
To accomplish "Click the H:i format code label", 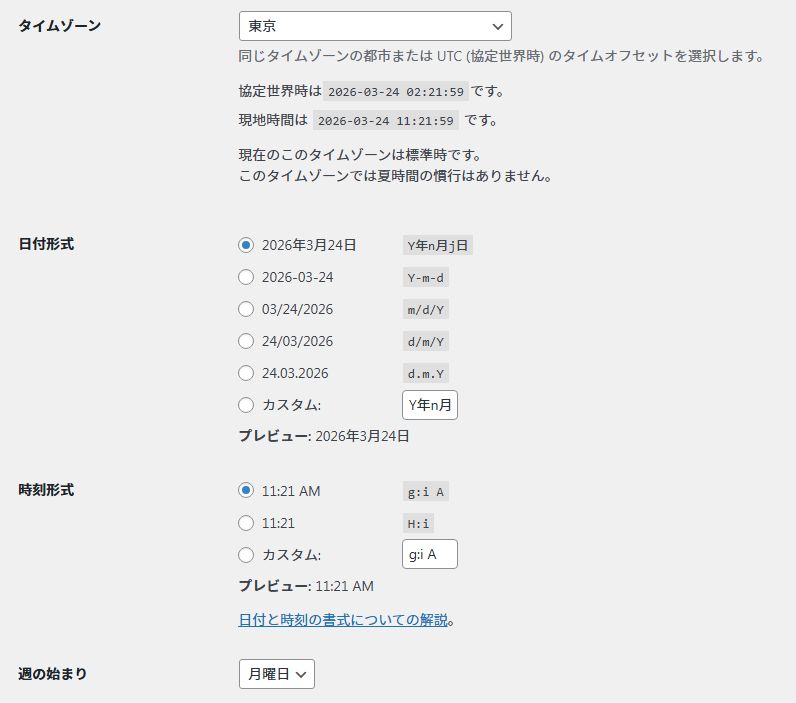I will click(x=418, y=523).
